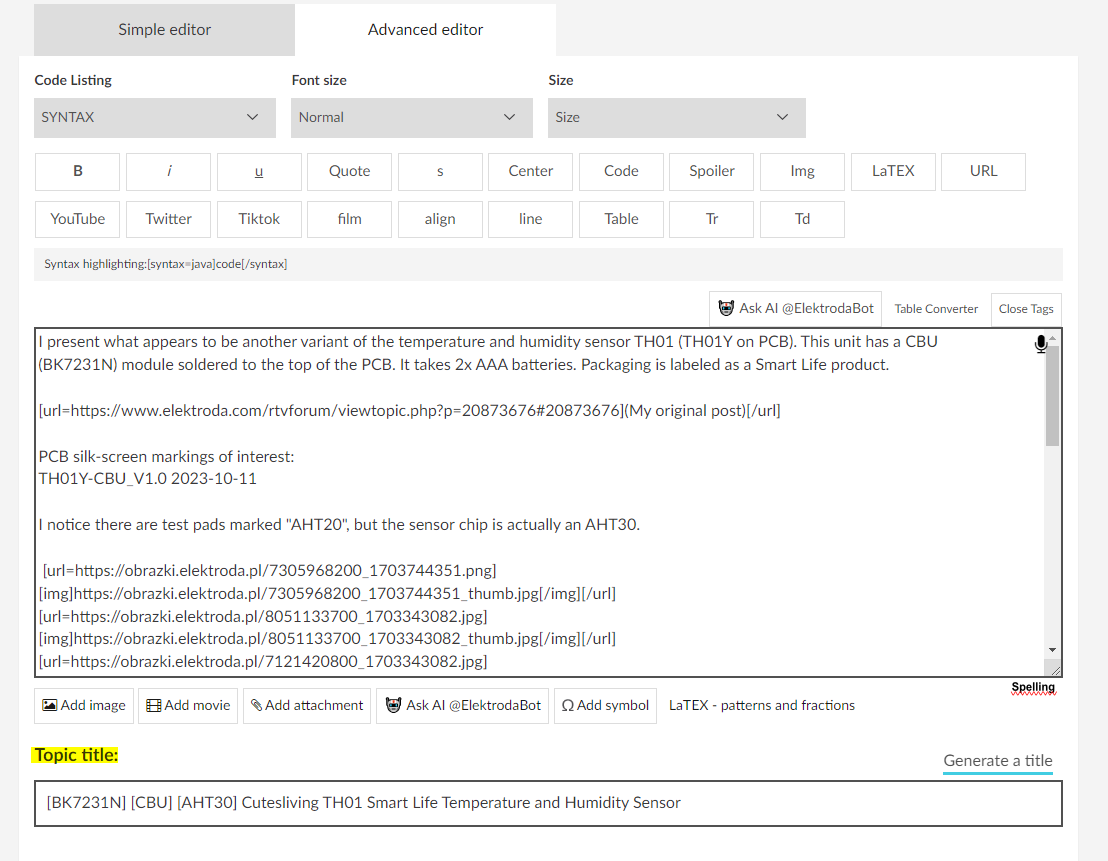The height and width of the screenshot is (861, 1108).
Task: Insert a Quote tag
Action: 349,171
